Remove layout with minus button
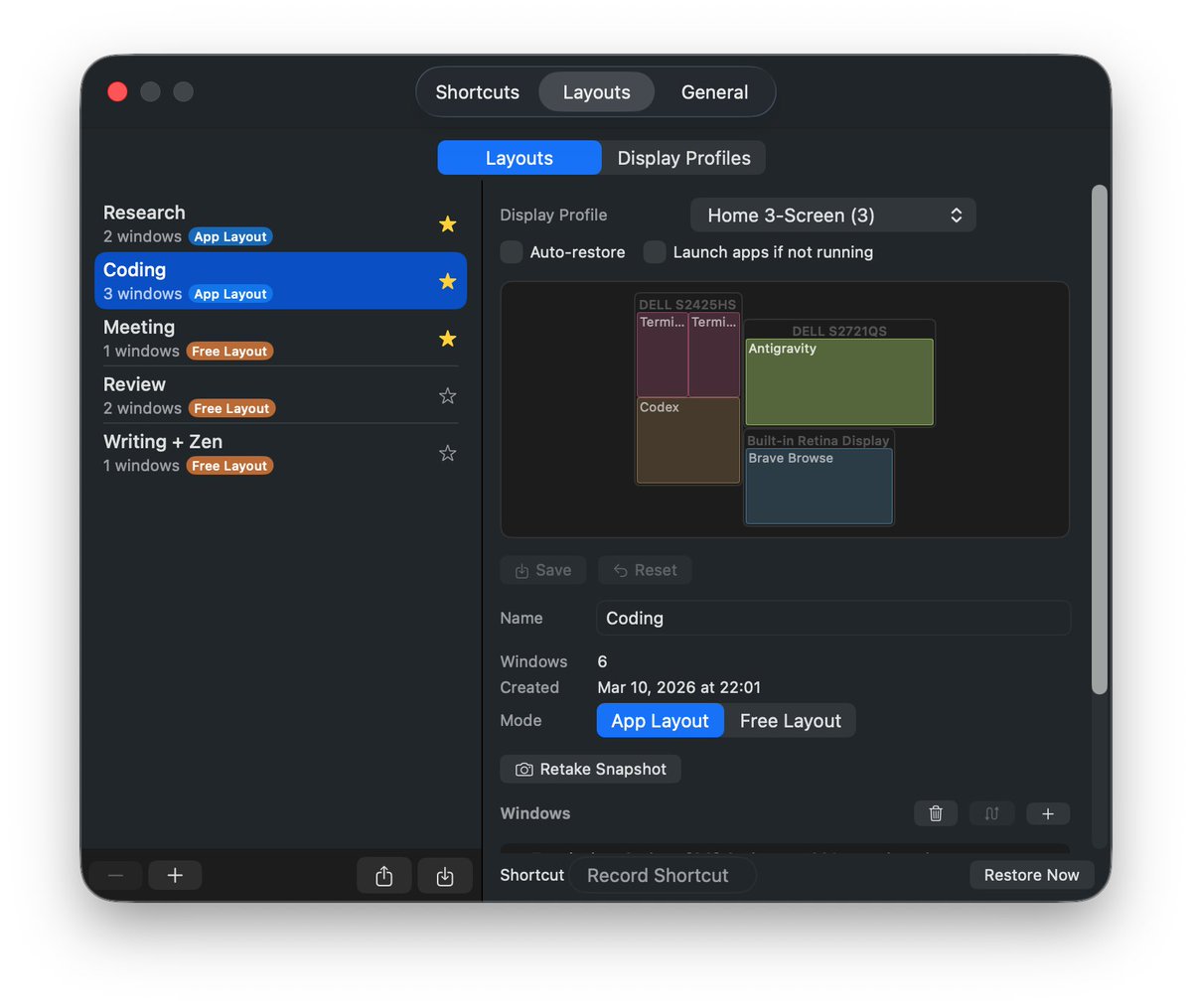The height and width of the screenshot is (1008, 1192). 115,875
